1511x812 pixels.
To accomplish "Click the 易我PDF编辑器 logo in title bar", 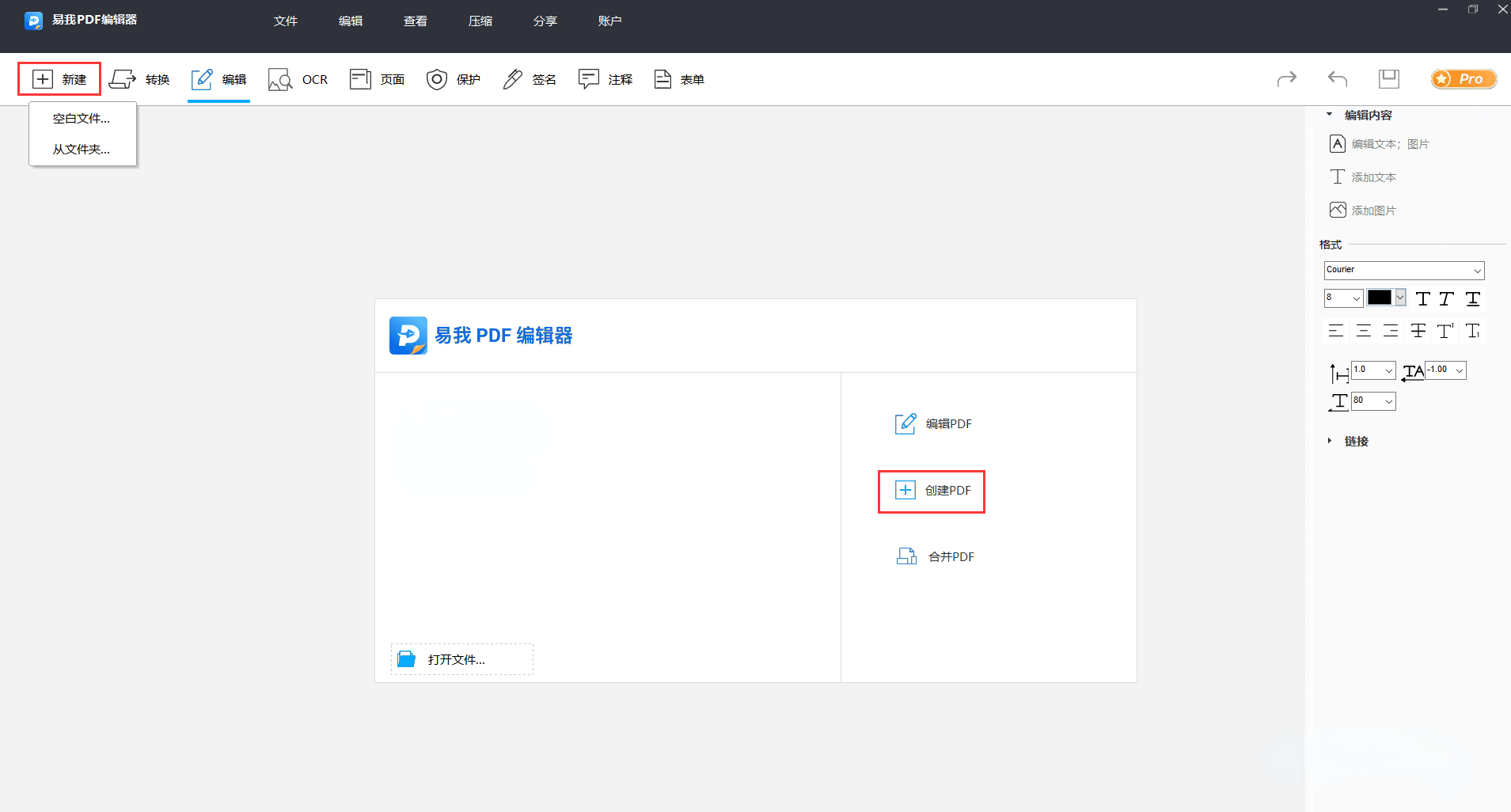I will tap(33, 21).
